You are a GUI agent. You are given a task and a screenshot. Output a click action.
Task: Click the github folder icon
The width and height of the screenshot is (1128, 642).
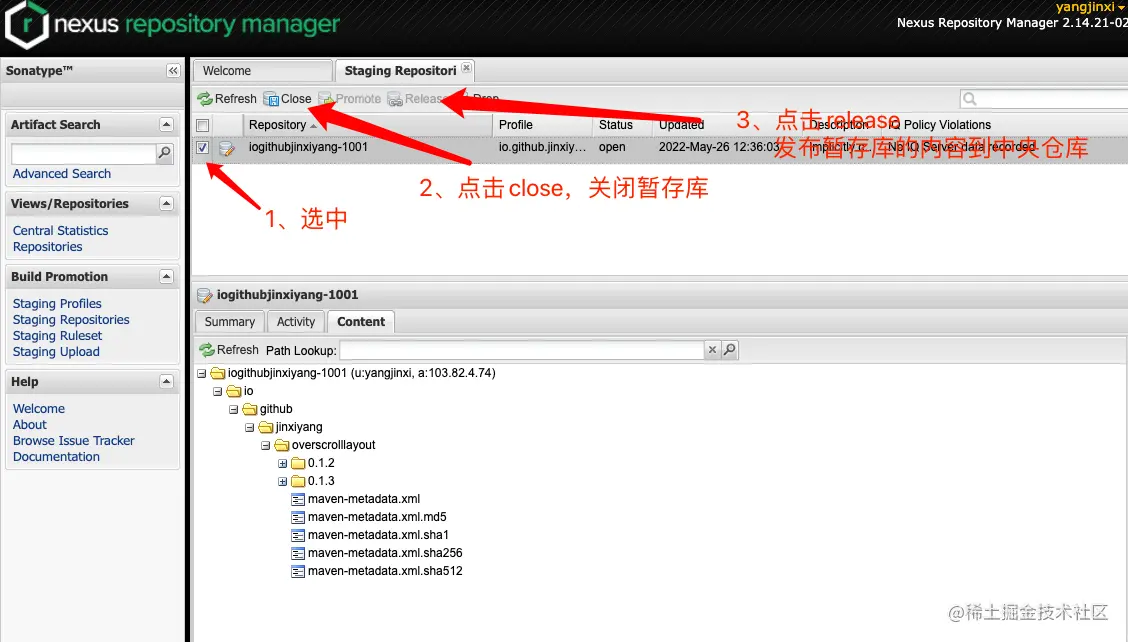(x=250, y=409)
